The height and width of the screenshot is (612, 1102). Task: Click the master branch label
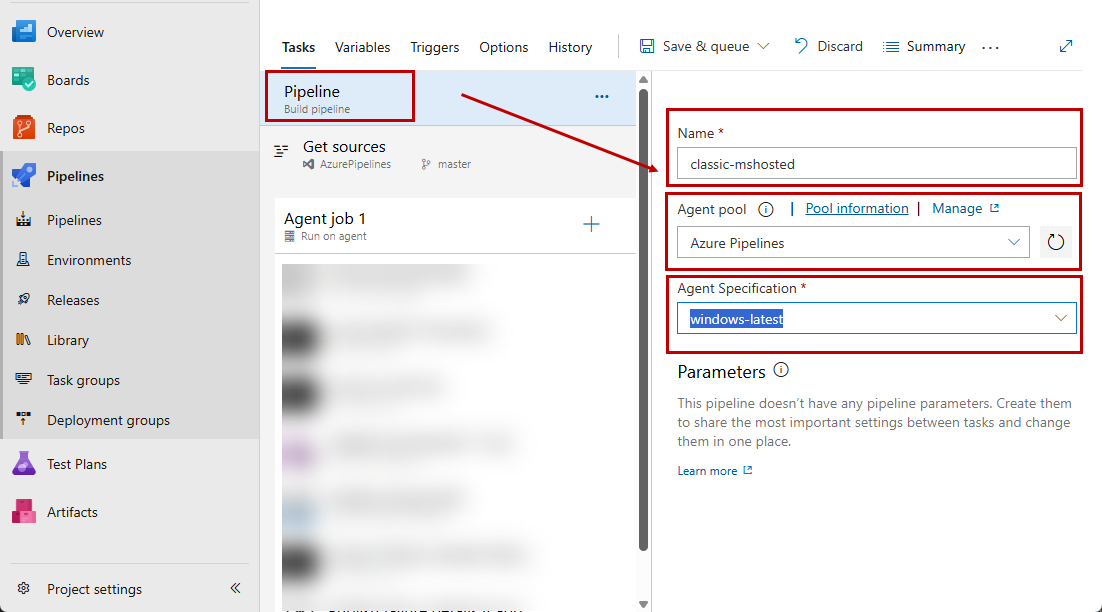point(454,164)
